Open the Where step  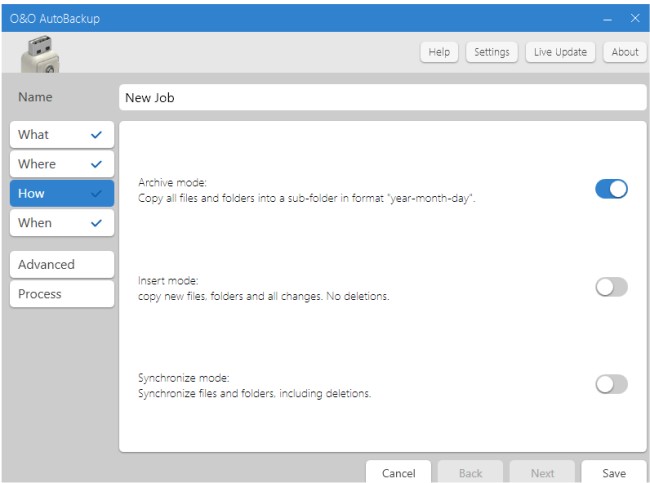point(62,164)
